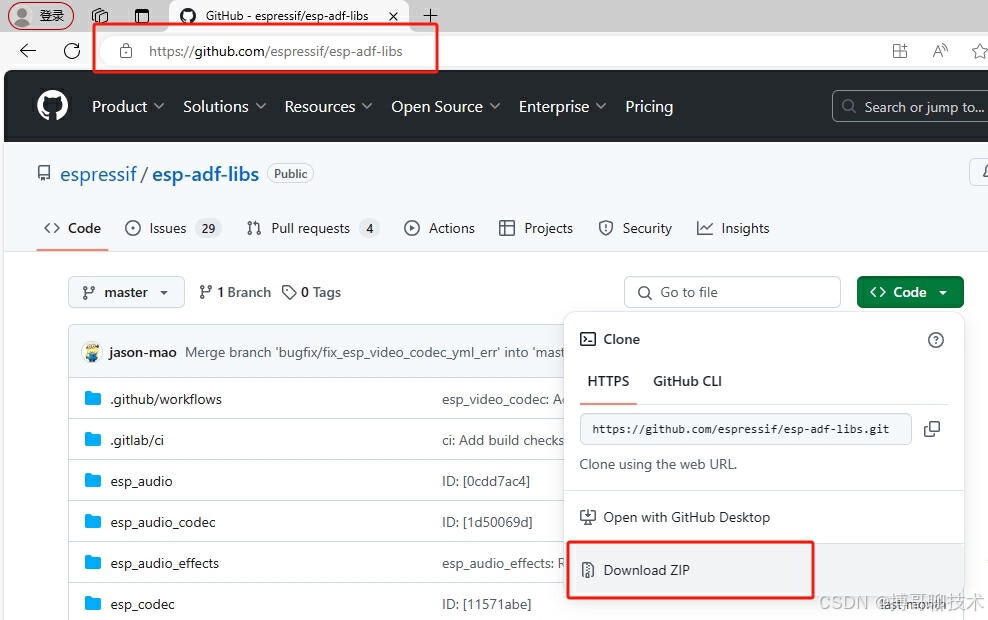Go to GitHub home via Octocat logo
Screen dimensions: 988x620
click(x=52, y=105)
